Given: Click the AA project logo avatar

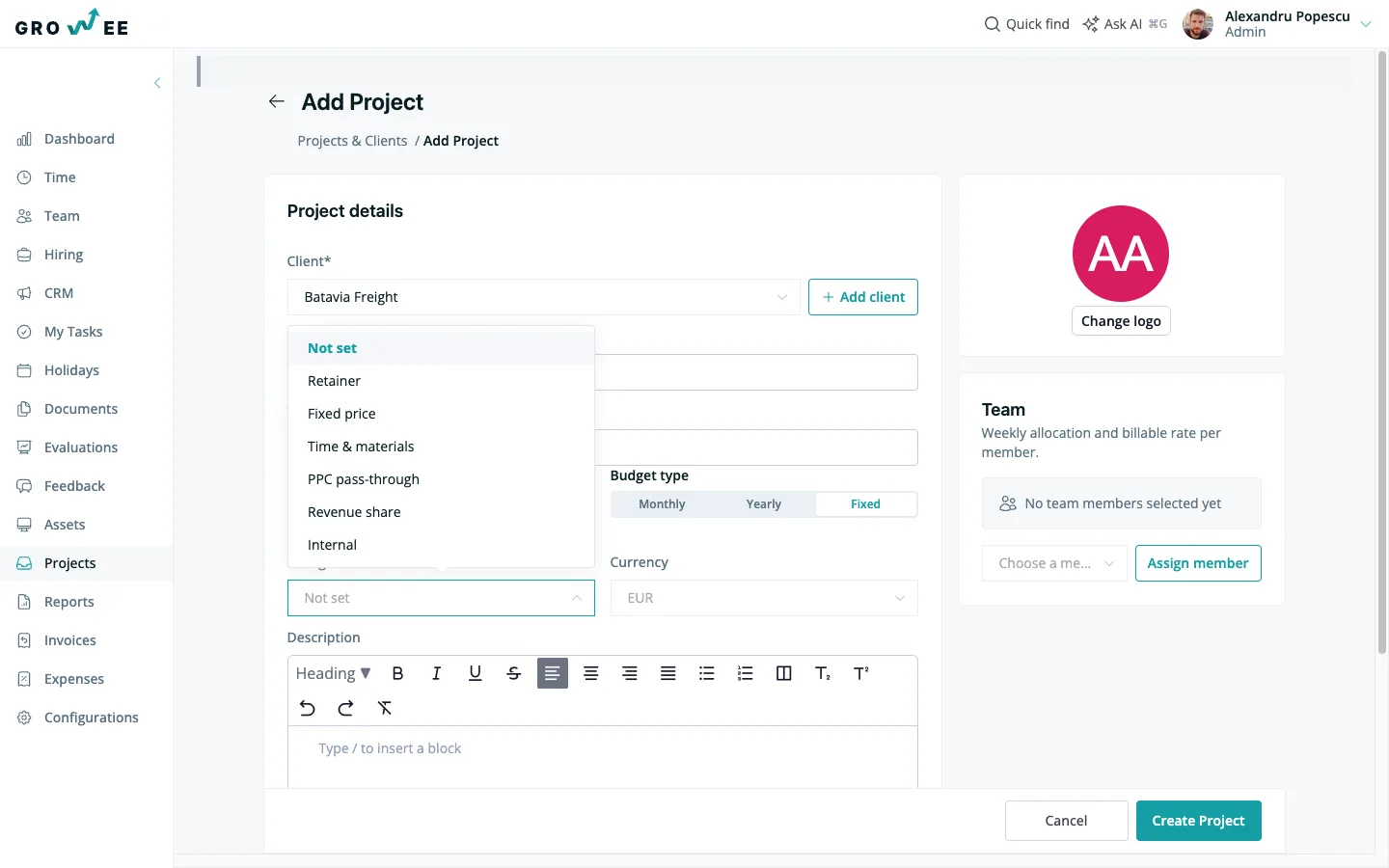Looking at the screenshot, I should [x=1121, y=254].
